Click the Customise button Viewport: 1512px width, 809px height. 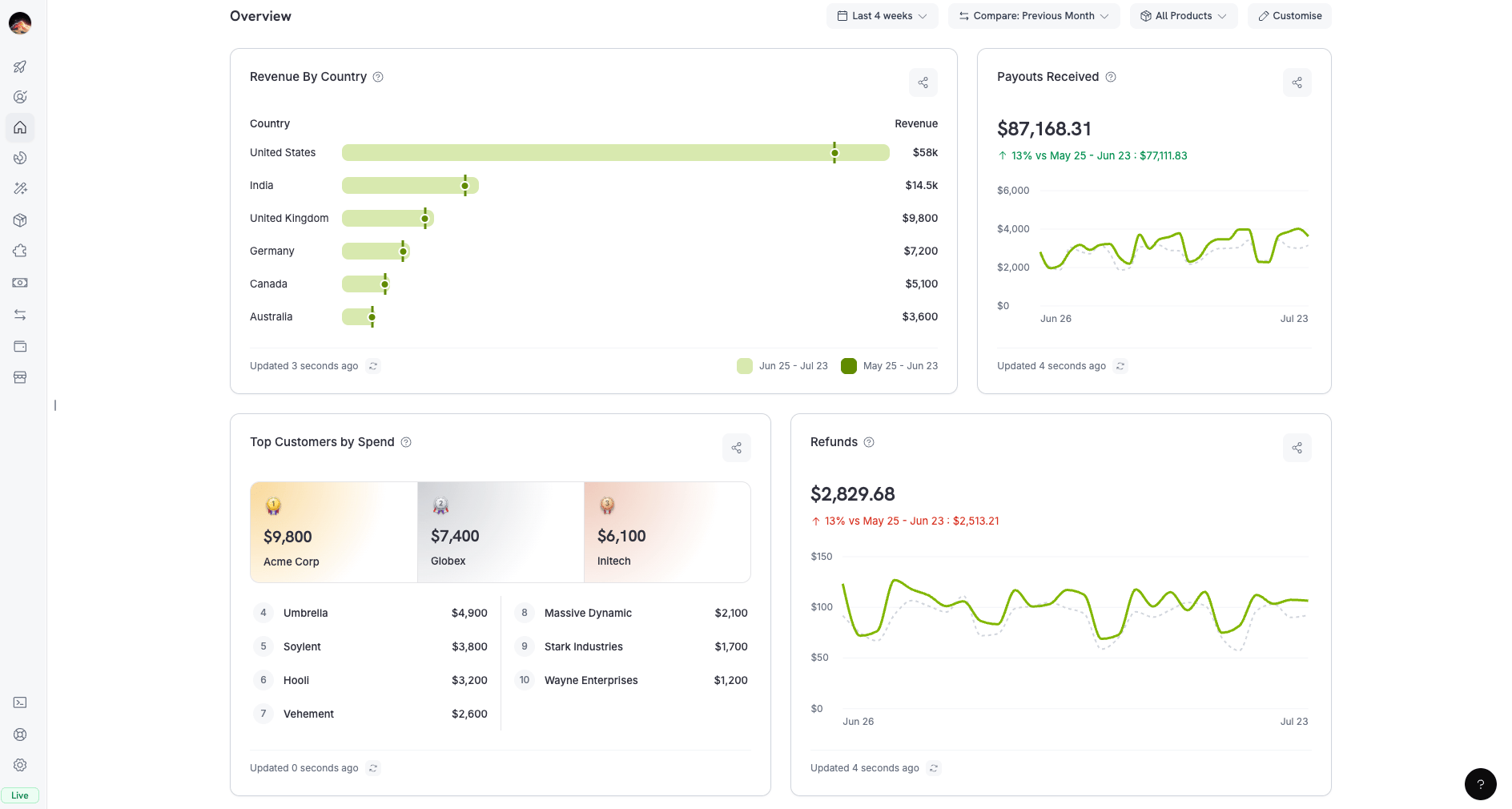(1289, 16)
